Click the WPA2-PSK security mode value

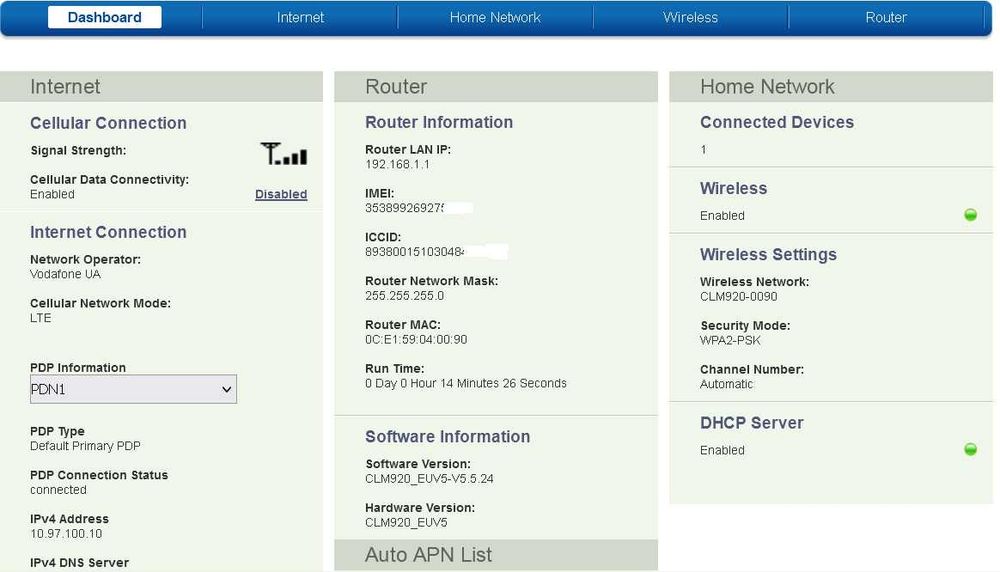[730, 341]
